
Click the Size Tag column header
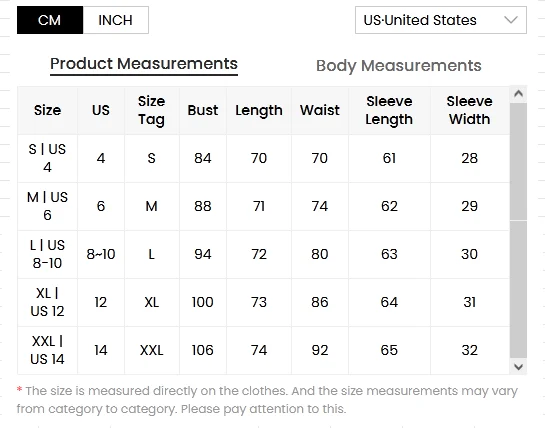pyautogui.click(x=152, y=110)
